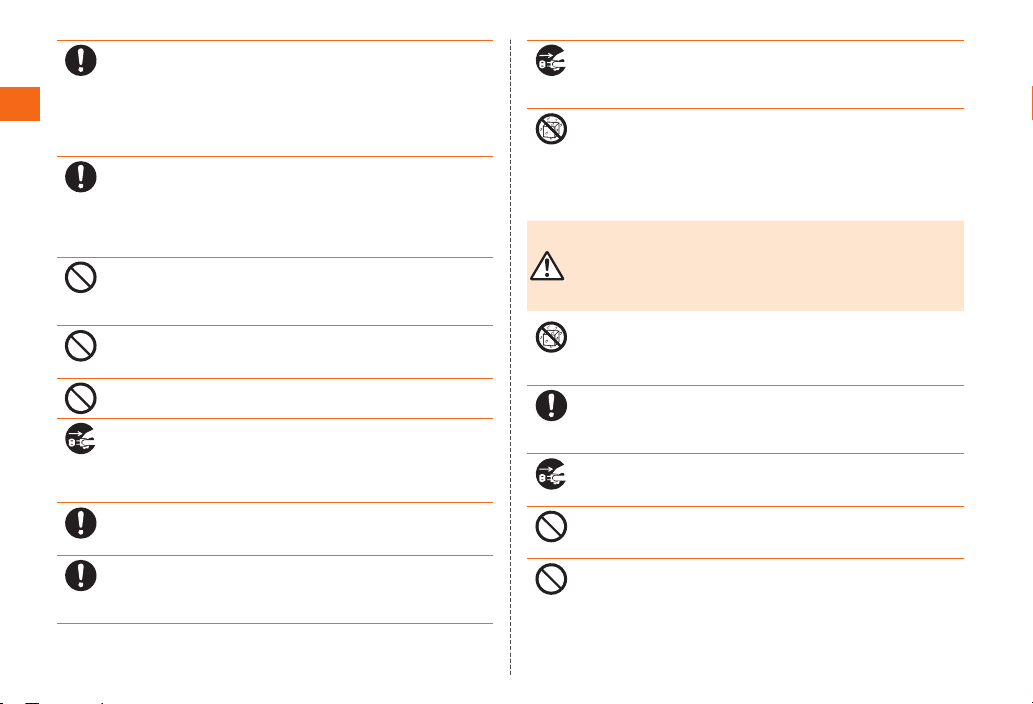Click the yellow caution triangle warning icon
This screenshot has width=1033, height=704.
547,266
